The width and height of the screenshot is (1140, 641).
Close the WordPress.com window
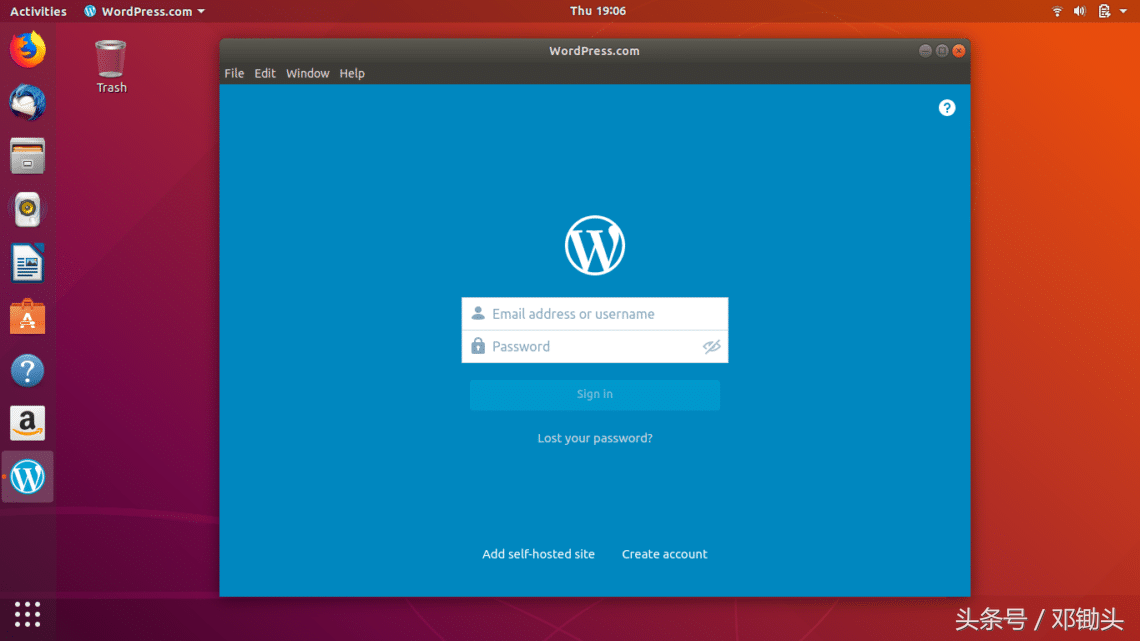pos(959,50)
